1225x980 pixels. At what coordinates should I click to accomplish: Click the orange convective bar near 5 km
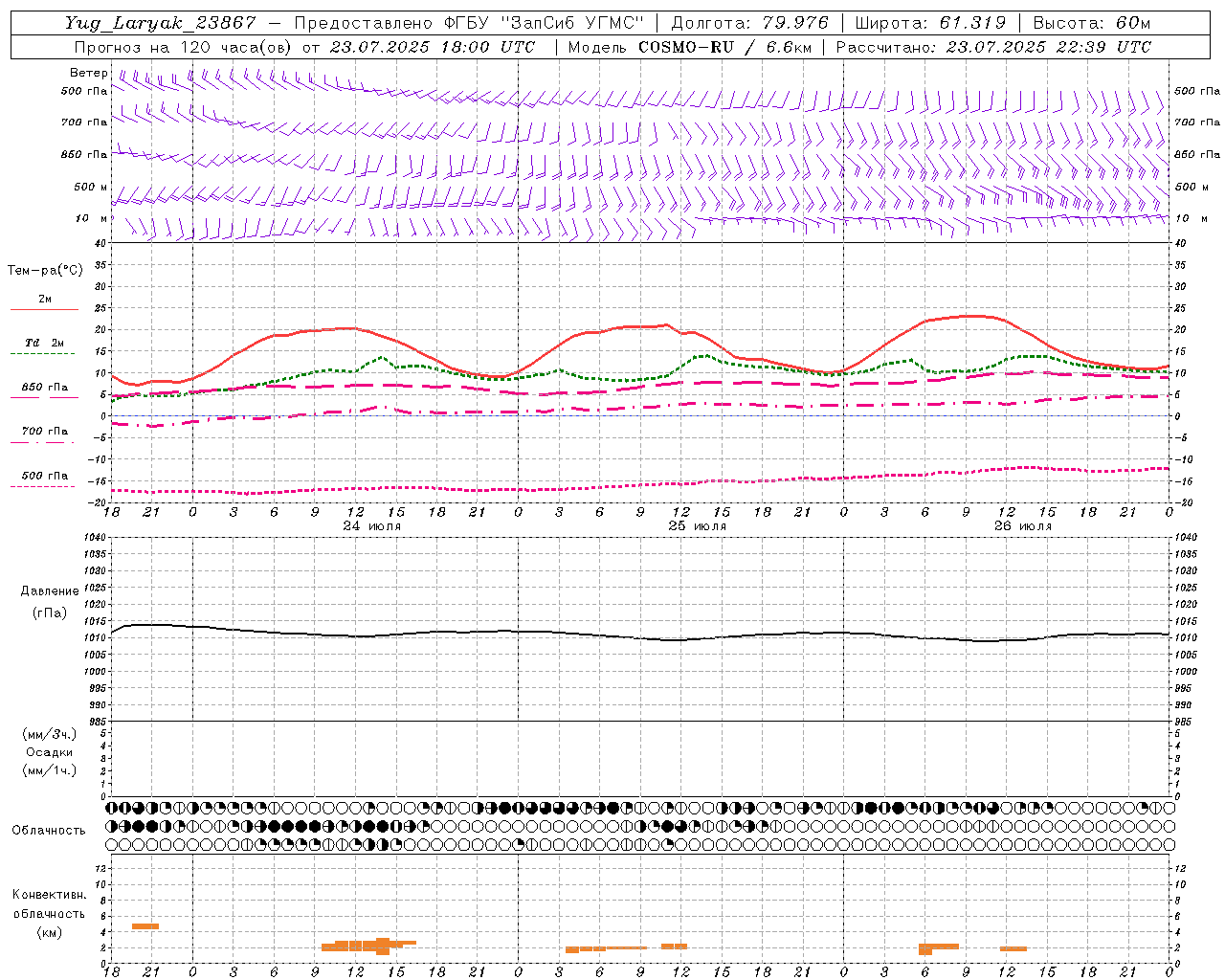(x=145, y=926)
